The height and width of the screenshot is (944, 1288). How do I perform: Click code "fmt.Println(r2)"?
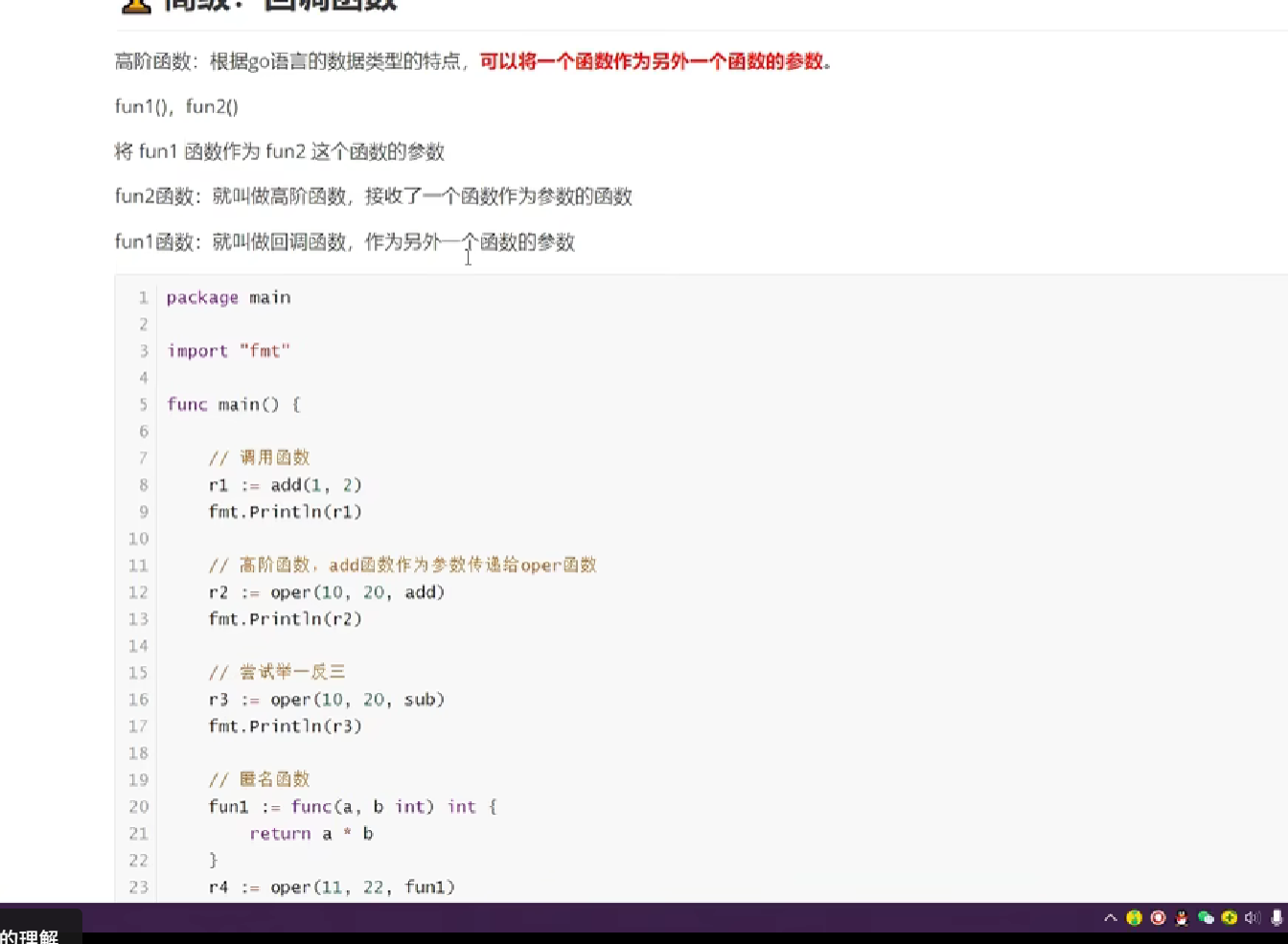286,619
